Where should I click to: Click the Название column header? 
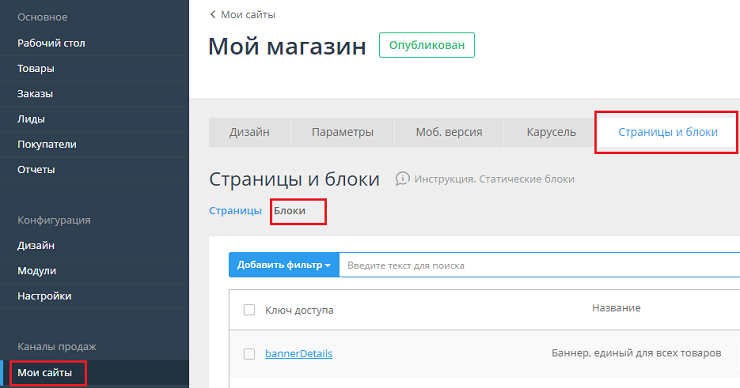(616, 308)
